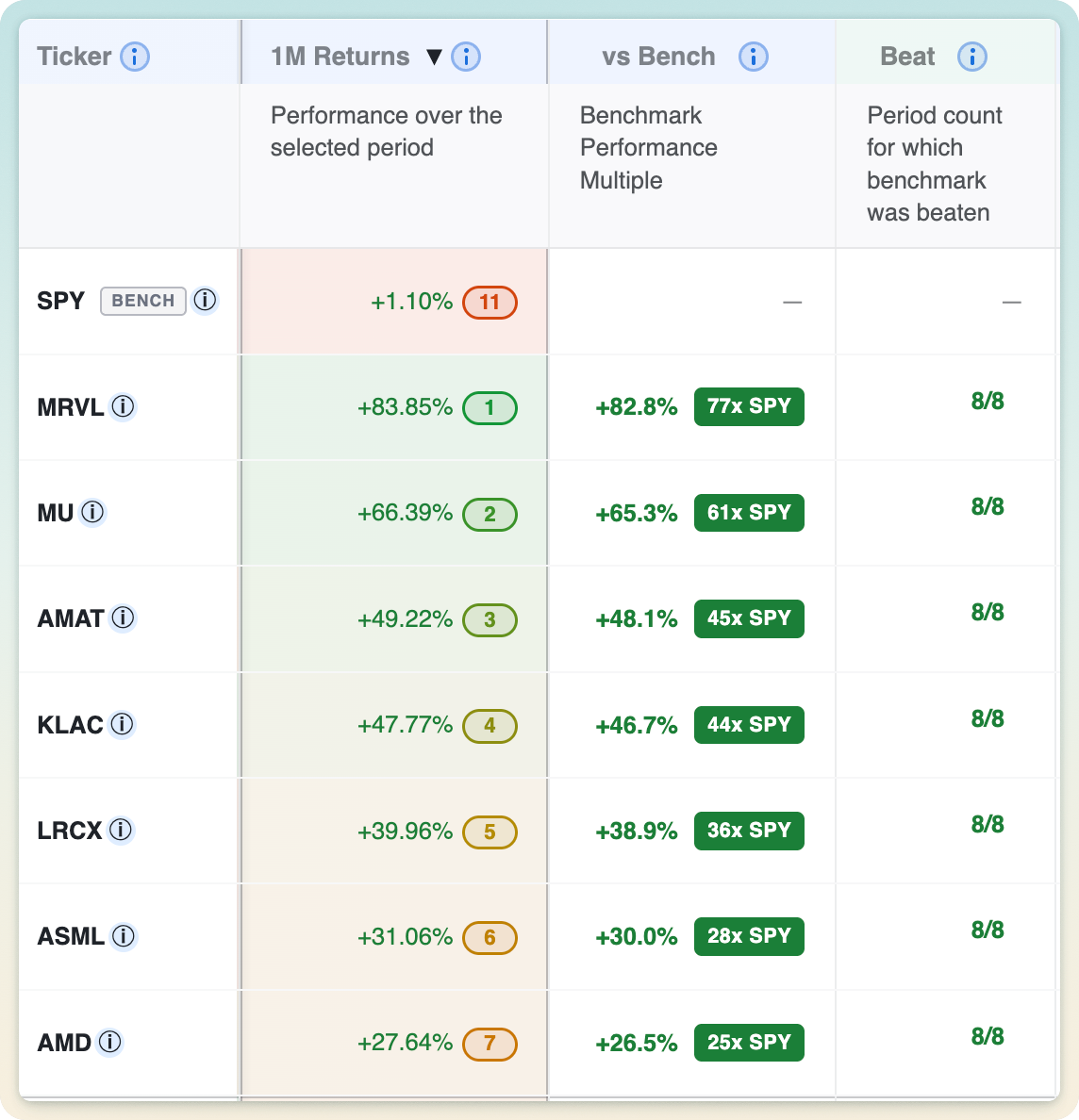
Task: Show info for the ASML ticker
Action: 124,936
